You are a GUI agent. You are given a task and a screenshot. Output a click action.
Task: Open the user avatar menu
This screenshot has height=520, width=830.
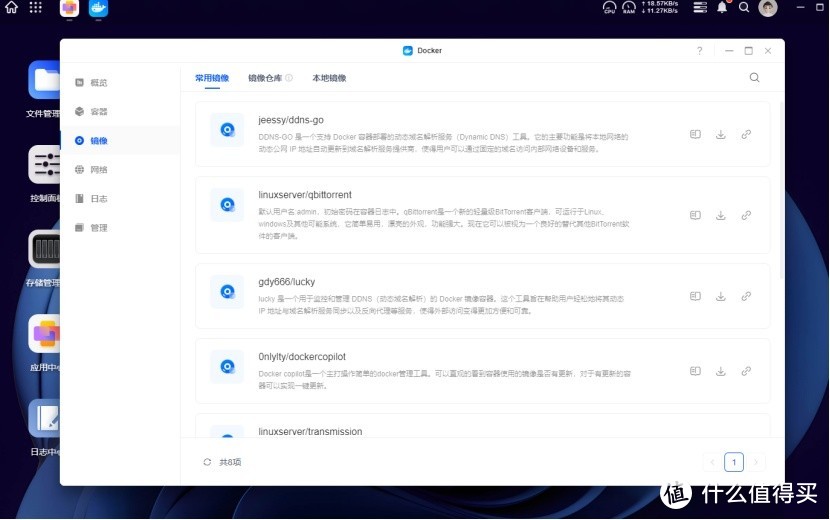pyautogui.click(x=768, y=7)
